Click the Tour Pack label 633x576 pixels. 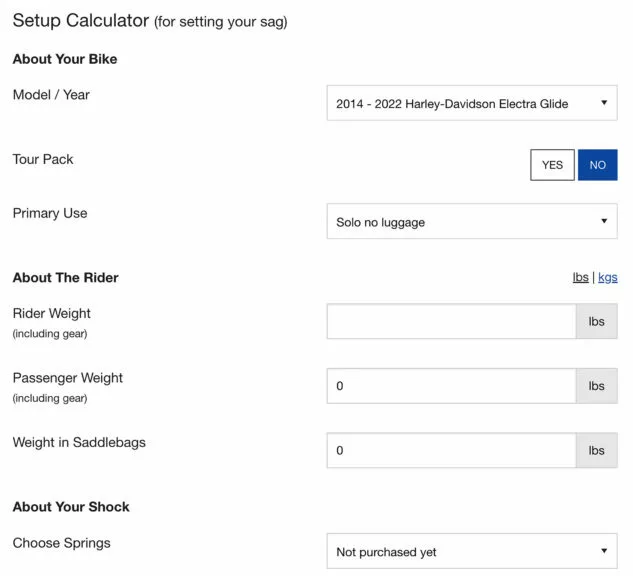[x=43, y=159]
